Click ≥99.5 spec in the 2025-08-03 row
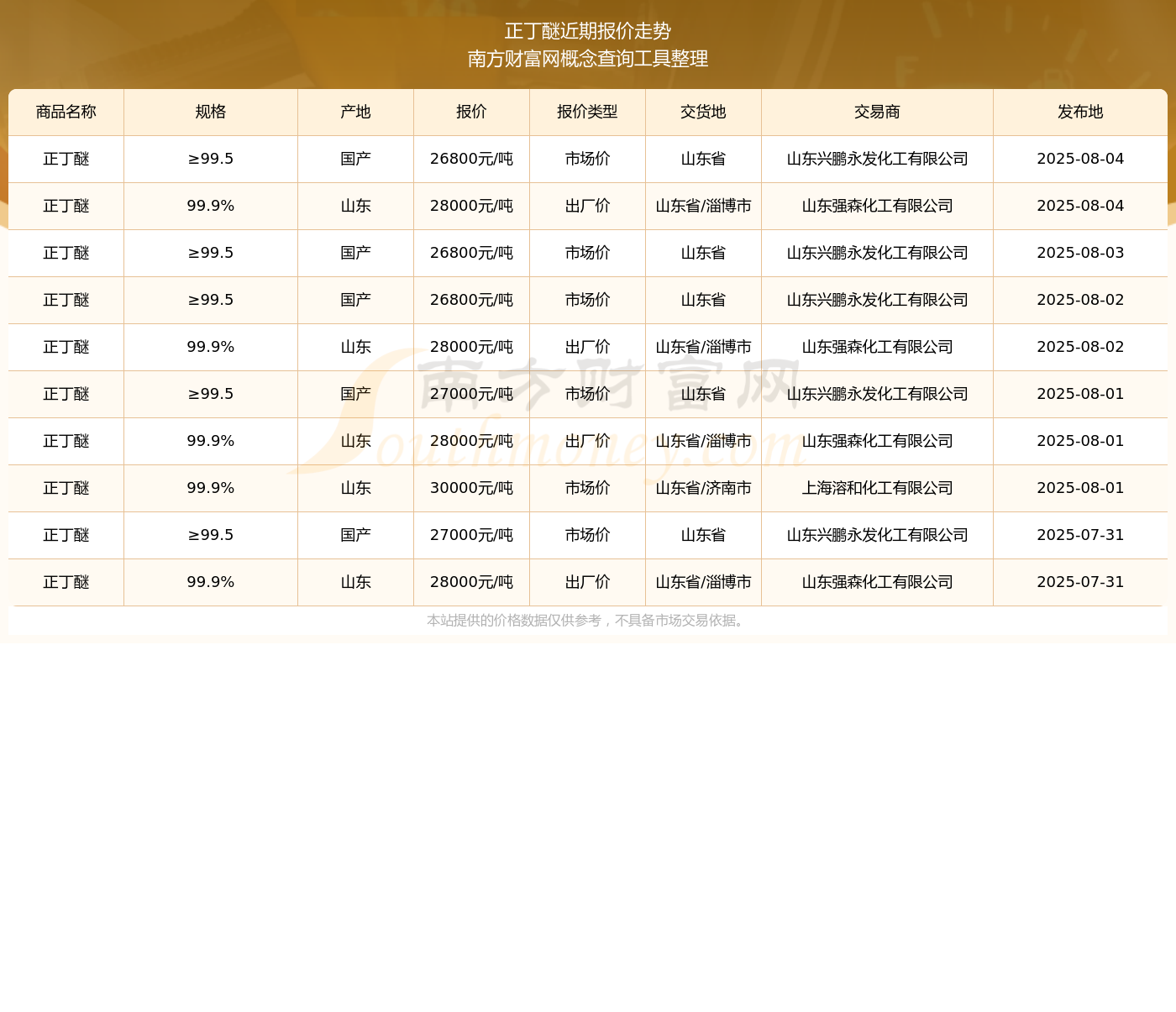The width and height of the screenshot is (1176, 1012). tap(211, 253)
